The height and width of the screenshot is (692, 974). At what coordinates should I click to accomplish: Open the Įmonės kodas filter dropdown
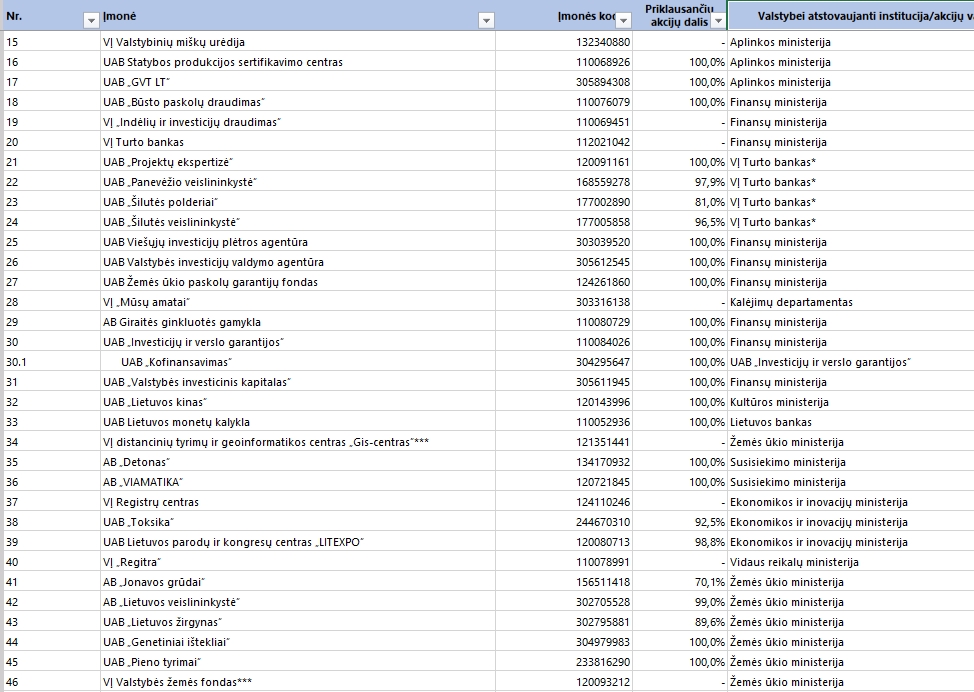[x=623, y=20]
